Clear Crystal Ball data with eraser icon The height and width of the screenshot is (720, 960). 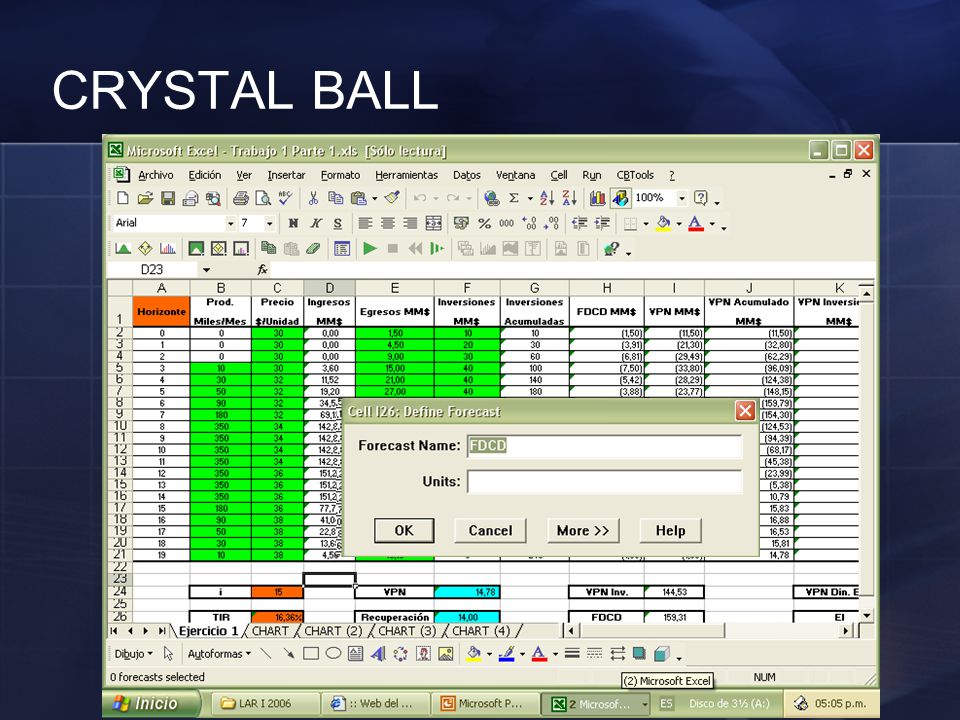[313, 249]
